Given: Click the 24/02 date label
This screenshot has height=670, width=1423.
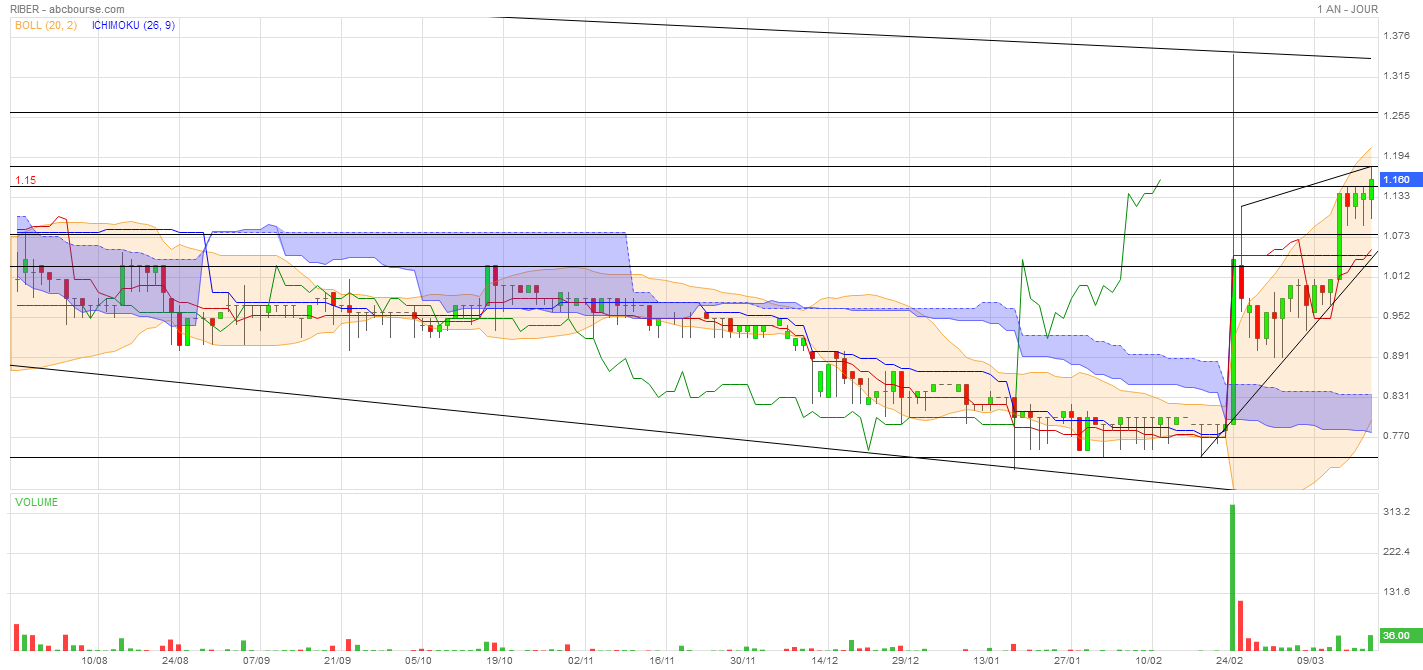Looking at the screenshot, I should (x=1230, y=660).
